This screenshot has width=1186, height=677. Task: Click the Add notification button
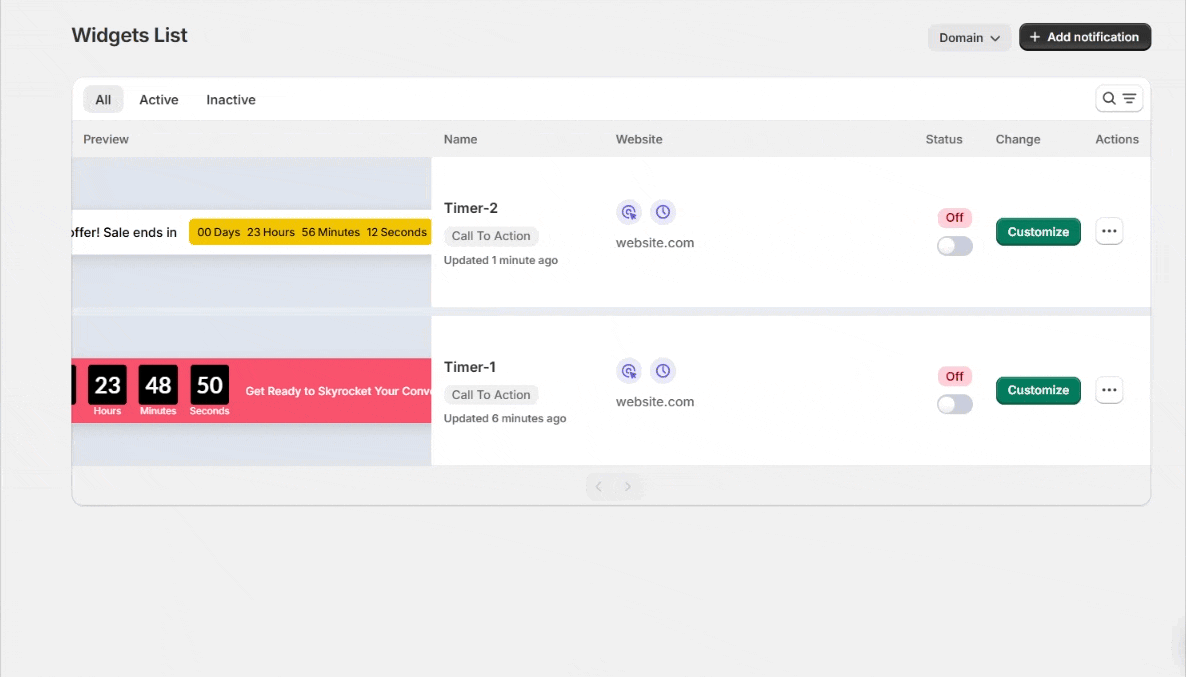(x=1085, y=37)
